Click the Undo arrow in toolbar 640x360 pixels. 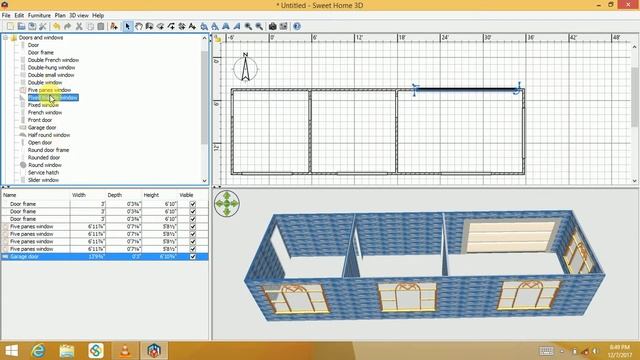57,27
